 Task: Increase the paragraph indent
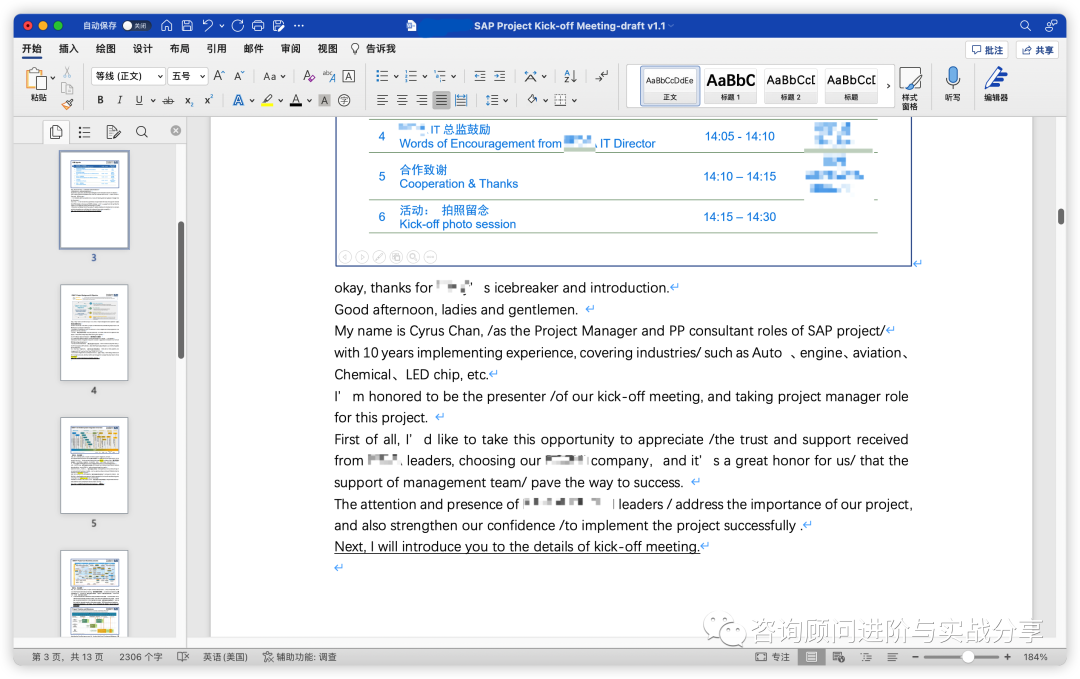coord(500,76)
